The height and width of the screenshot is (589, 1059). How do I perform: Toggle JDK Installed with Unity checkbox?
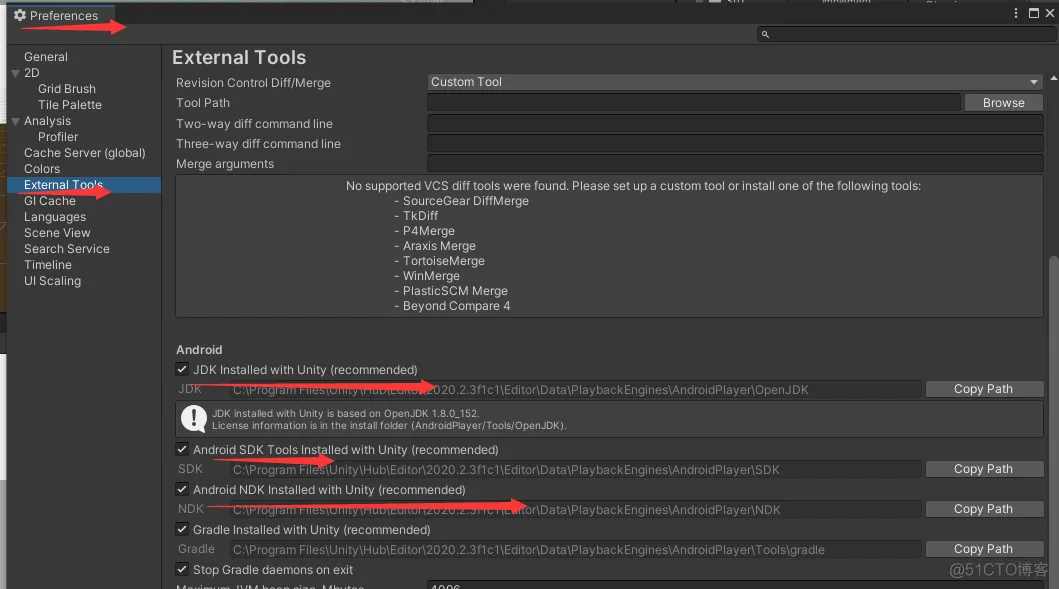182,369
